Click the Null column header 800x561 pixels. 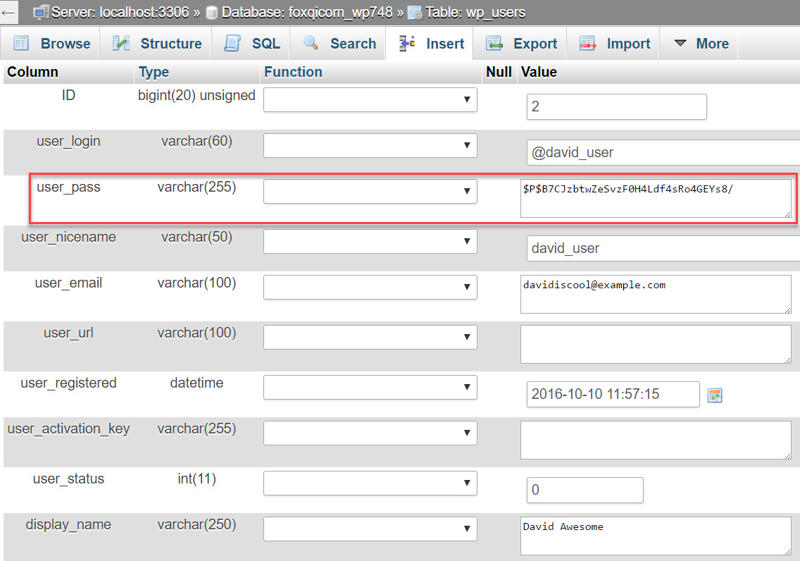coord(498,72)
